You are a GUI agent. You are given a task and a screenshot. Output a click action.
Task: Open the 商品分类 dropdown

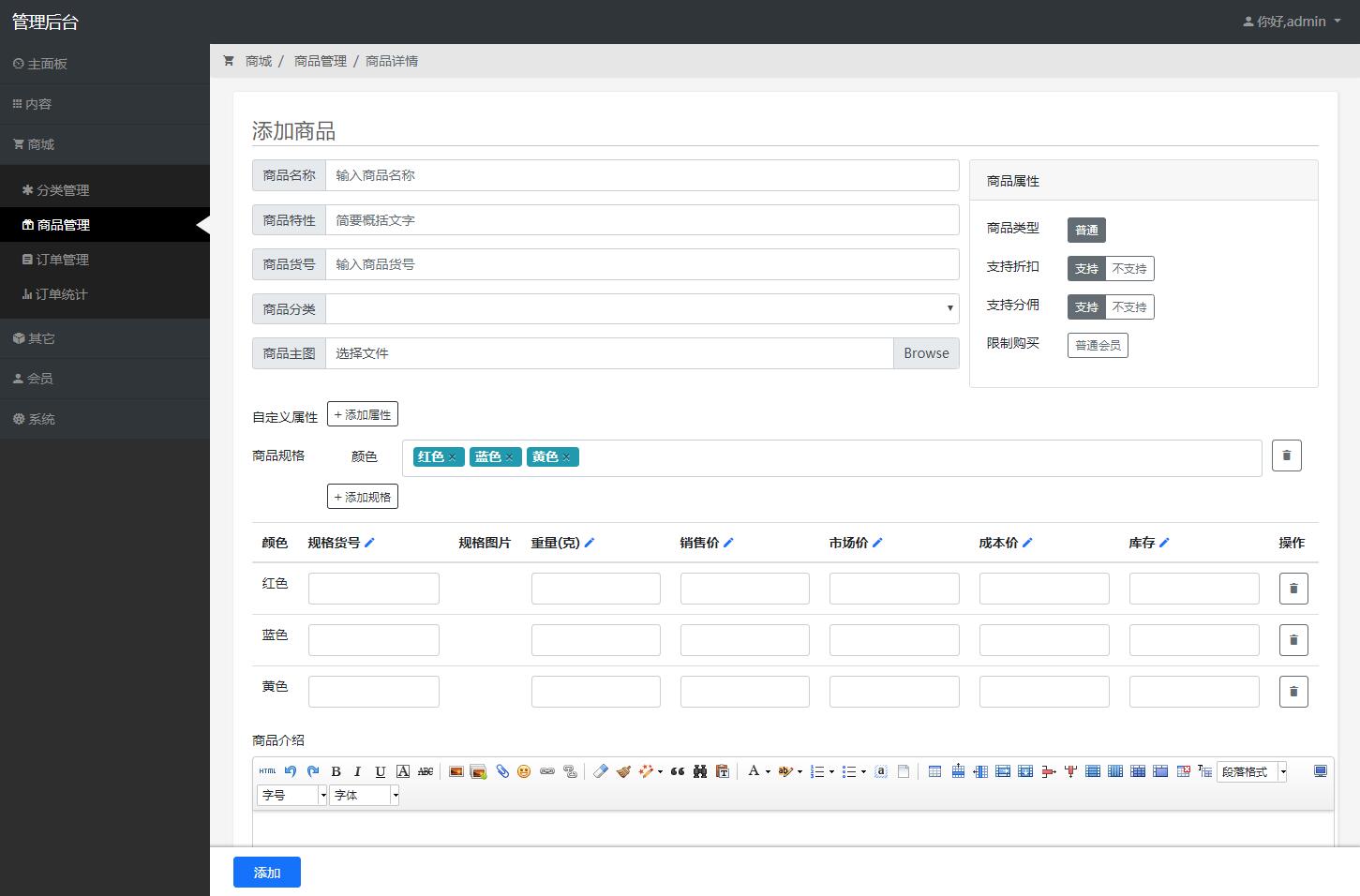point(642,308)
